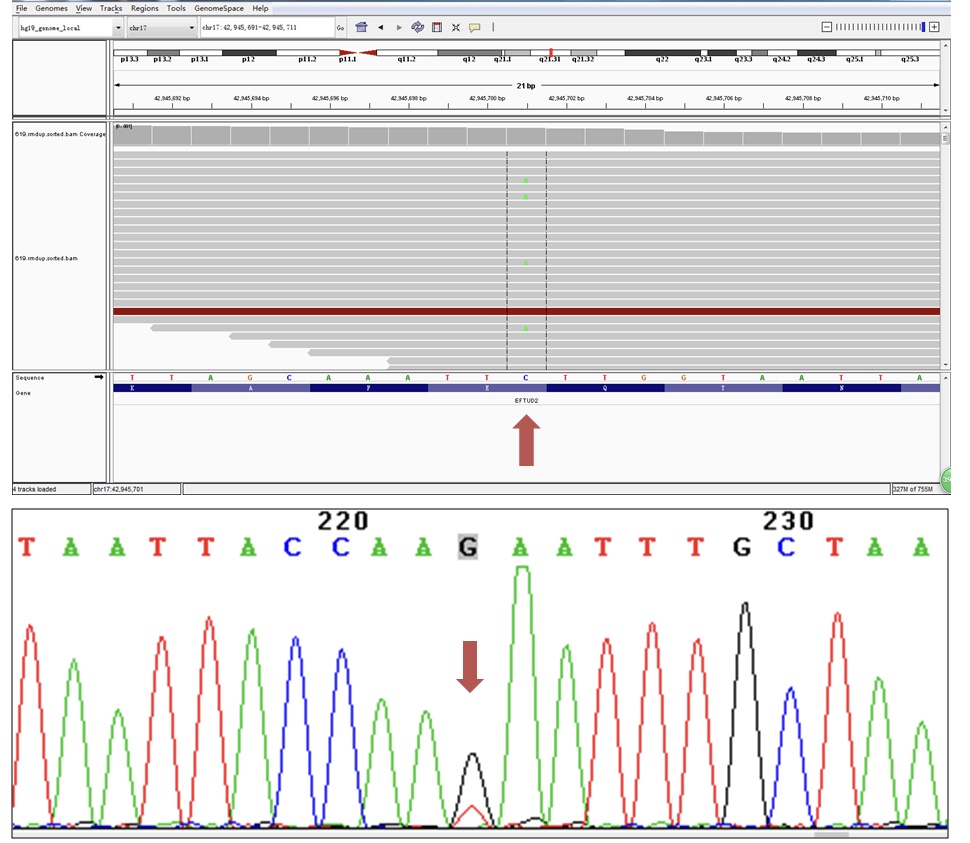The image size is (970, 843).
Task: Select the dark red highlighted read
Action: tap(526, 312)
